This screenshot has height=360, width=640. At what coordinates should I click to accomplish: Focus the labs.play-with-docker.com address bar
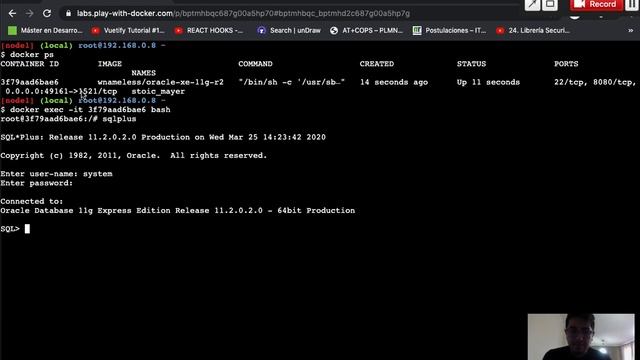[x=243, y=13]
